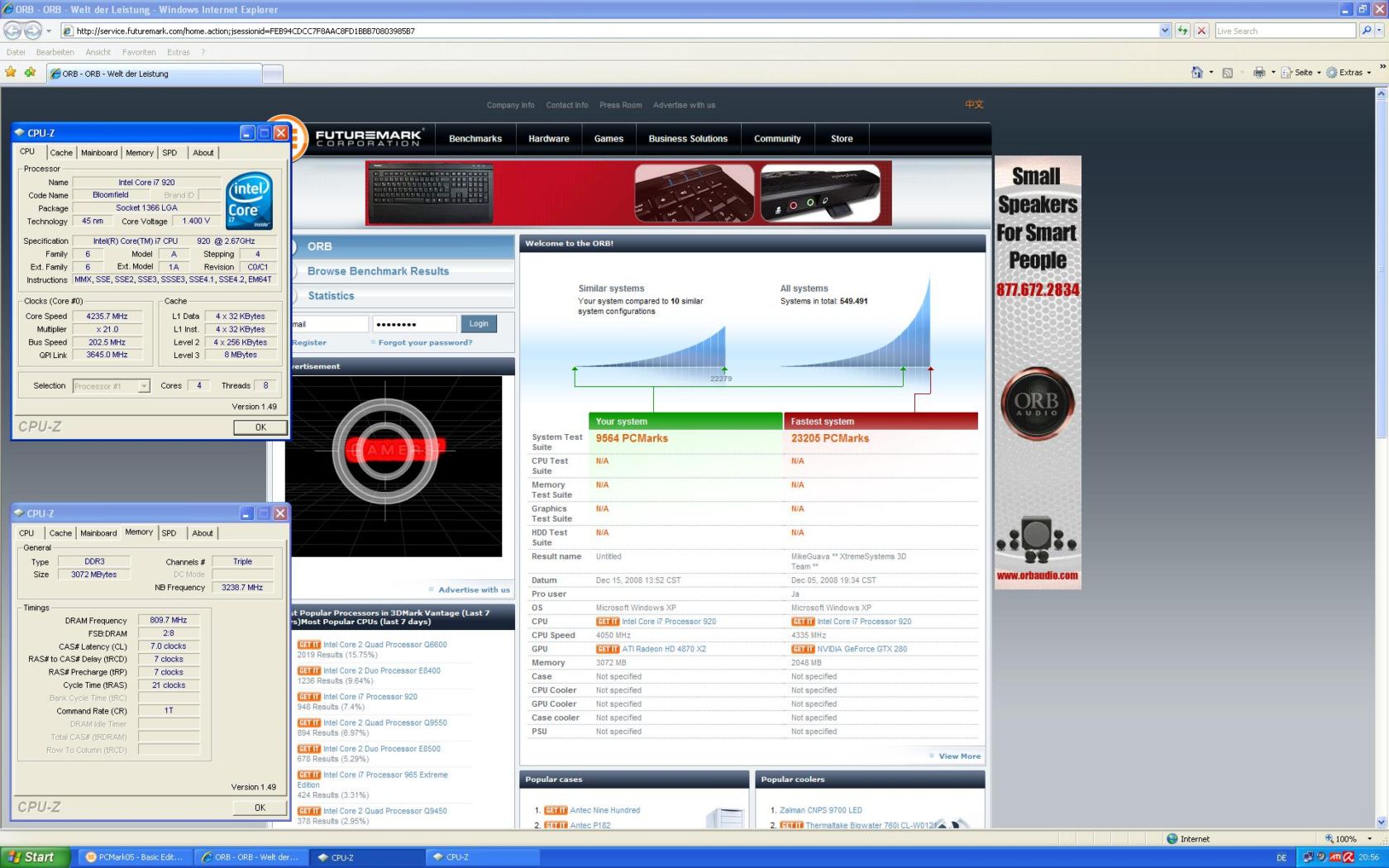The height and width of the screenshot is (868, 1389).
Task: Click the Login button on the ORB page
Action: pyautogui.click(x=479, y=324)
